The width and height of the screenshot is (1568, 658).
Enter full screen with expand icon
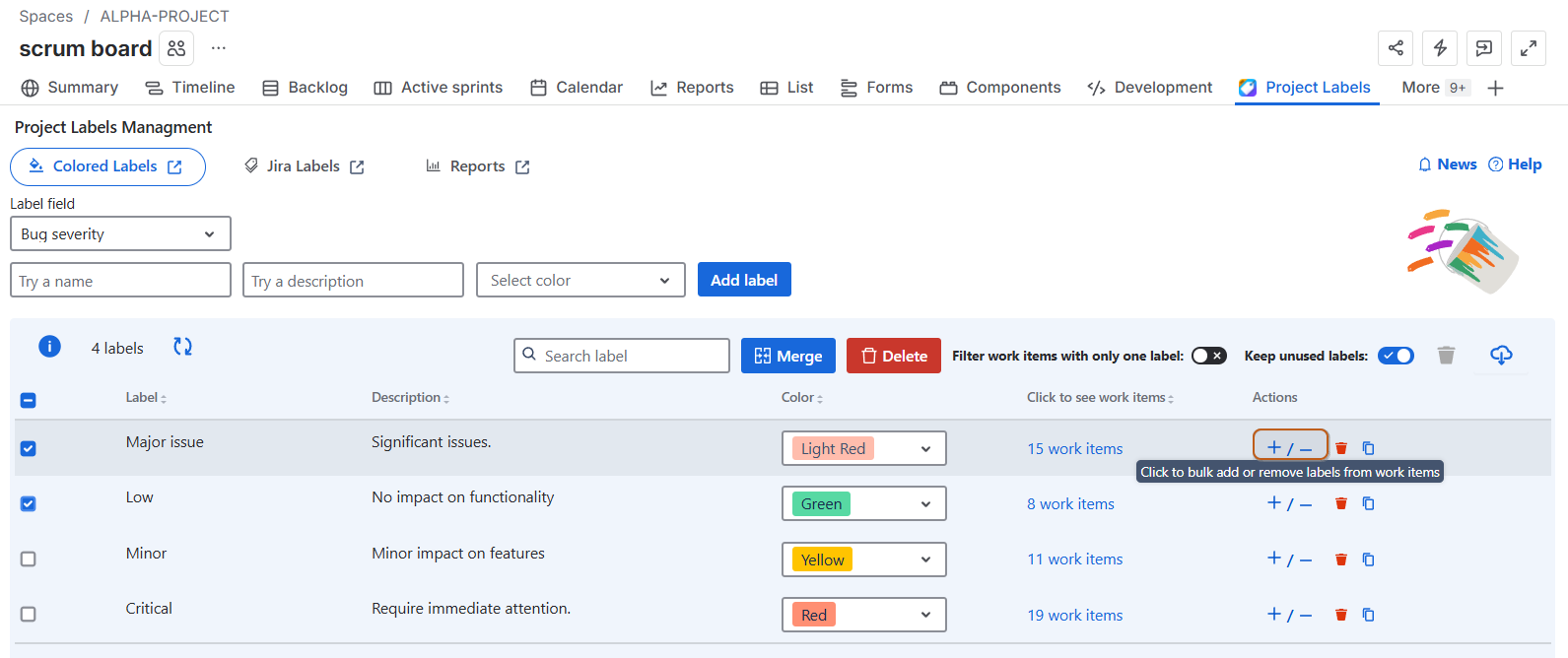[x=1528, y=48]
